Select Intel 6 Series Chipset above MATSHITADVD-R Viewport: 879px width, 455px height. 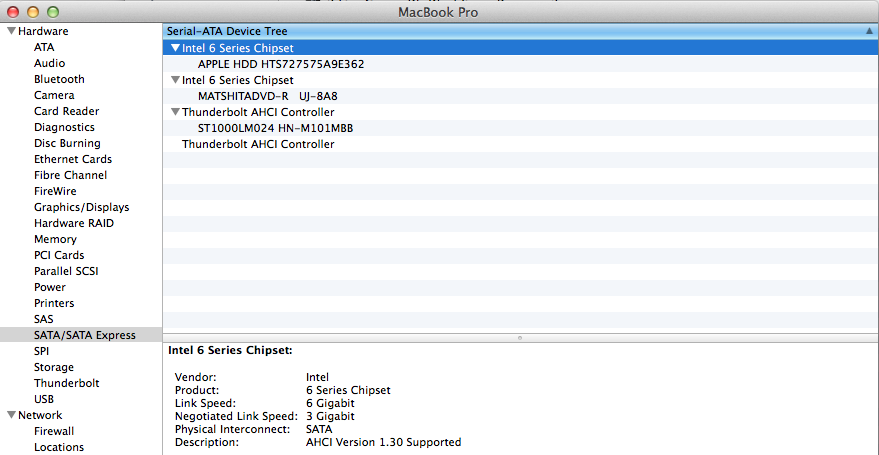pyautogui.click(x=238, y=80)
